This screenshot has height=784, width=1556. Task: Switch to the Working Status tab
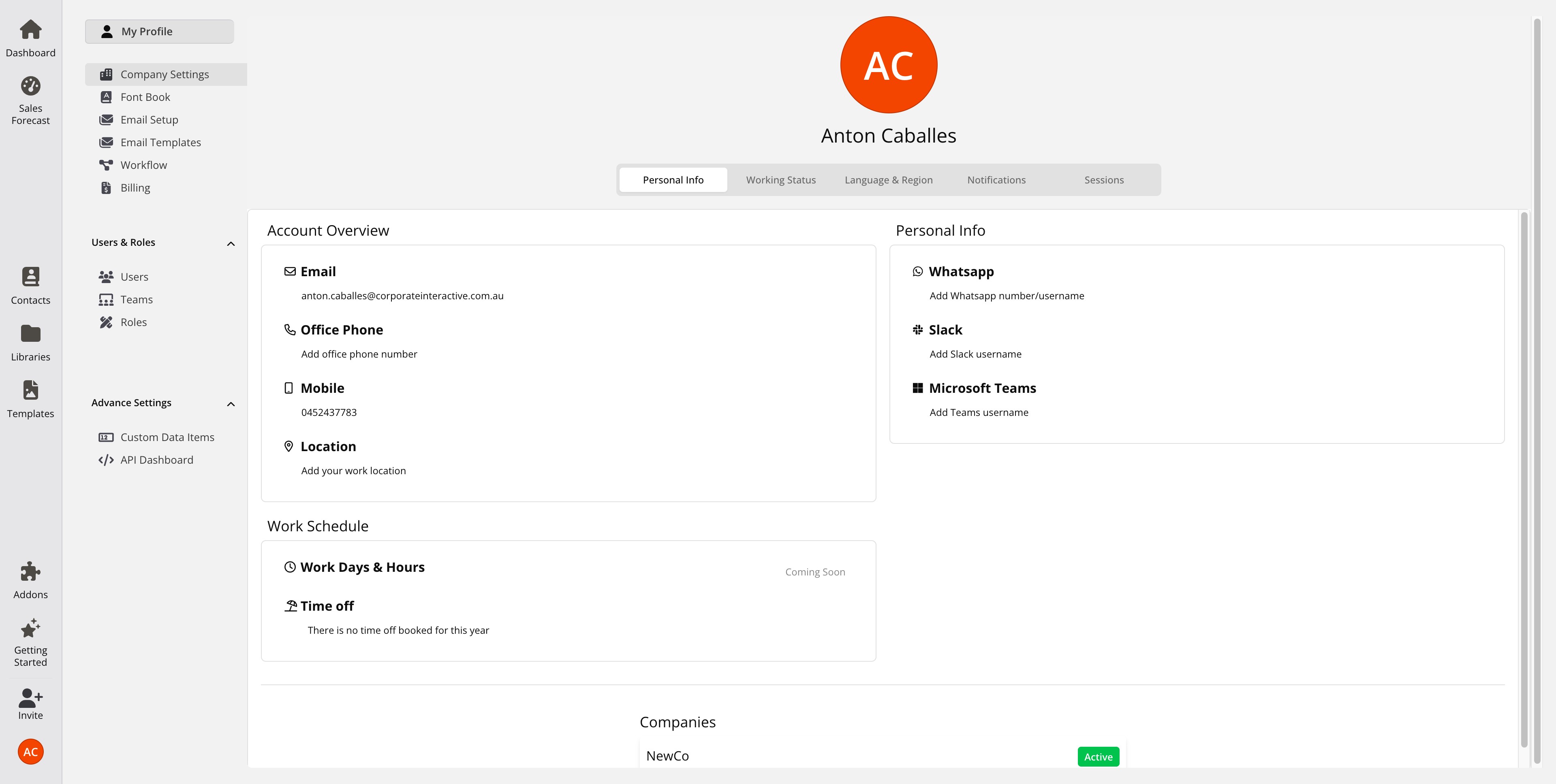[780, 180]
